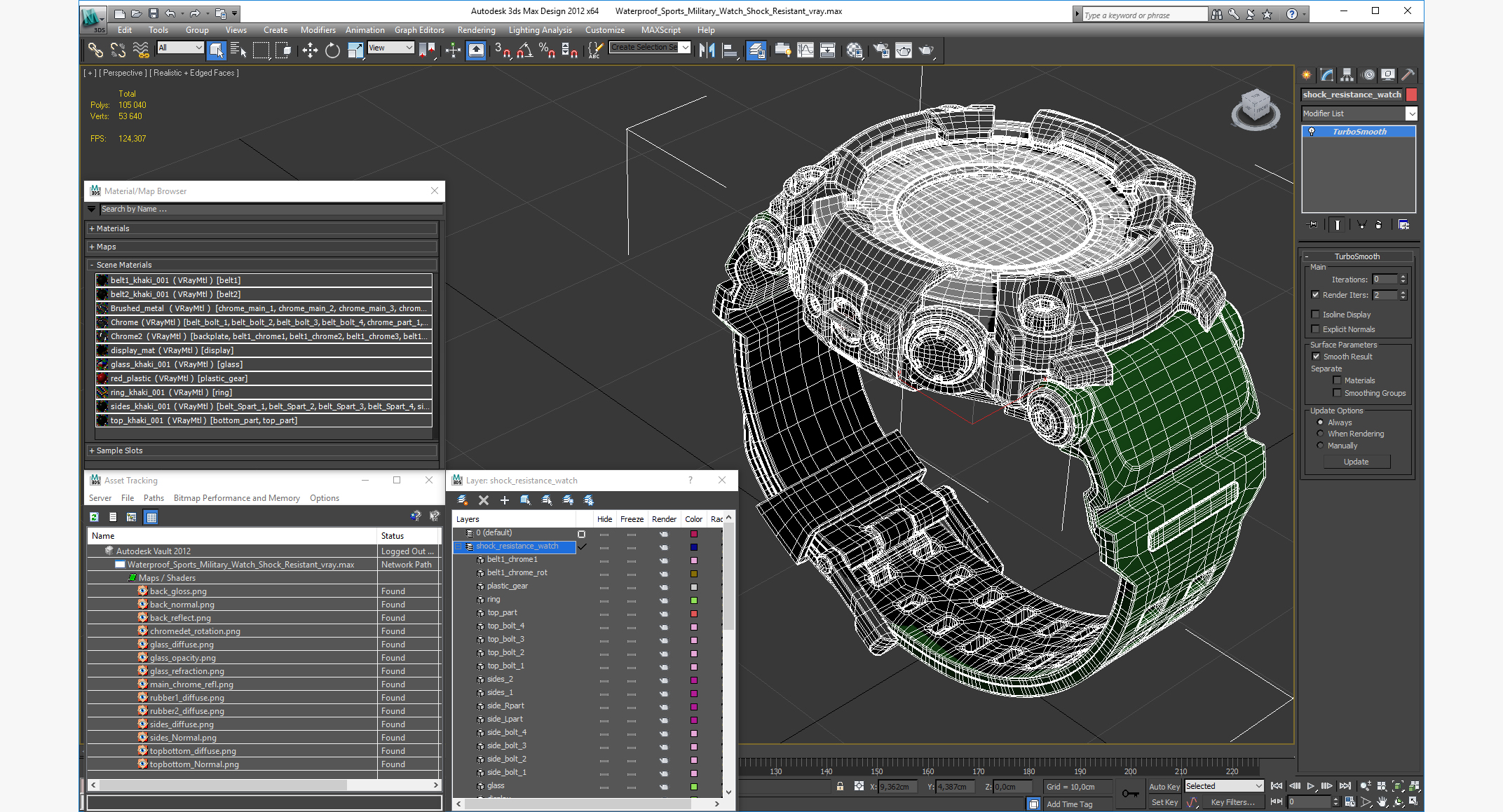
Task: Open Select by Name tool
Action: 238,50
